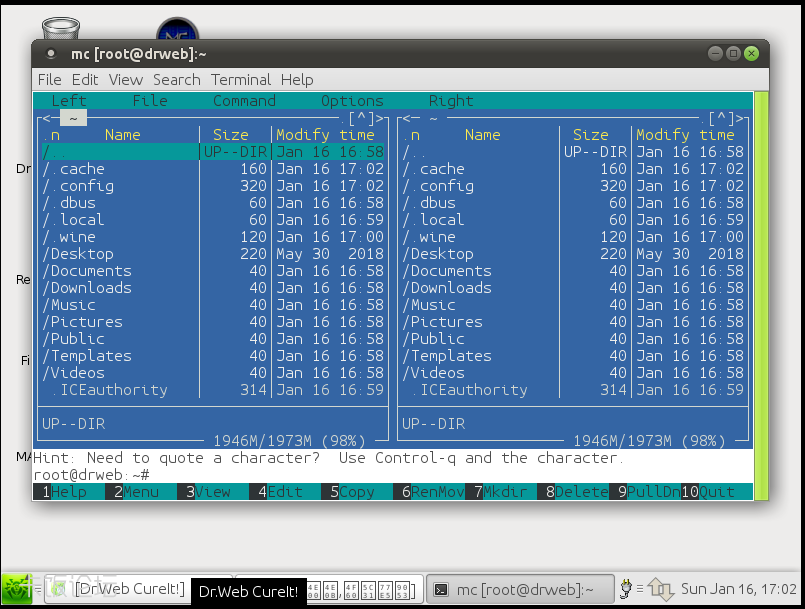The image size is (805, 609).
Task: Open the Search menu in menu bar
Action: (x=177, y=80)
